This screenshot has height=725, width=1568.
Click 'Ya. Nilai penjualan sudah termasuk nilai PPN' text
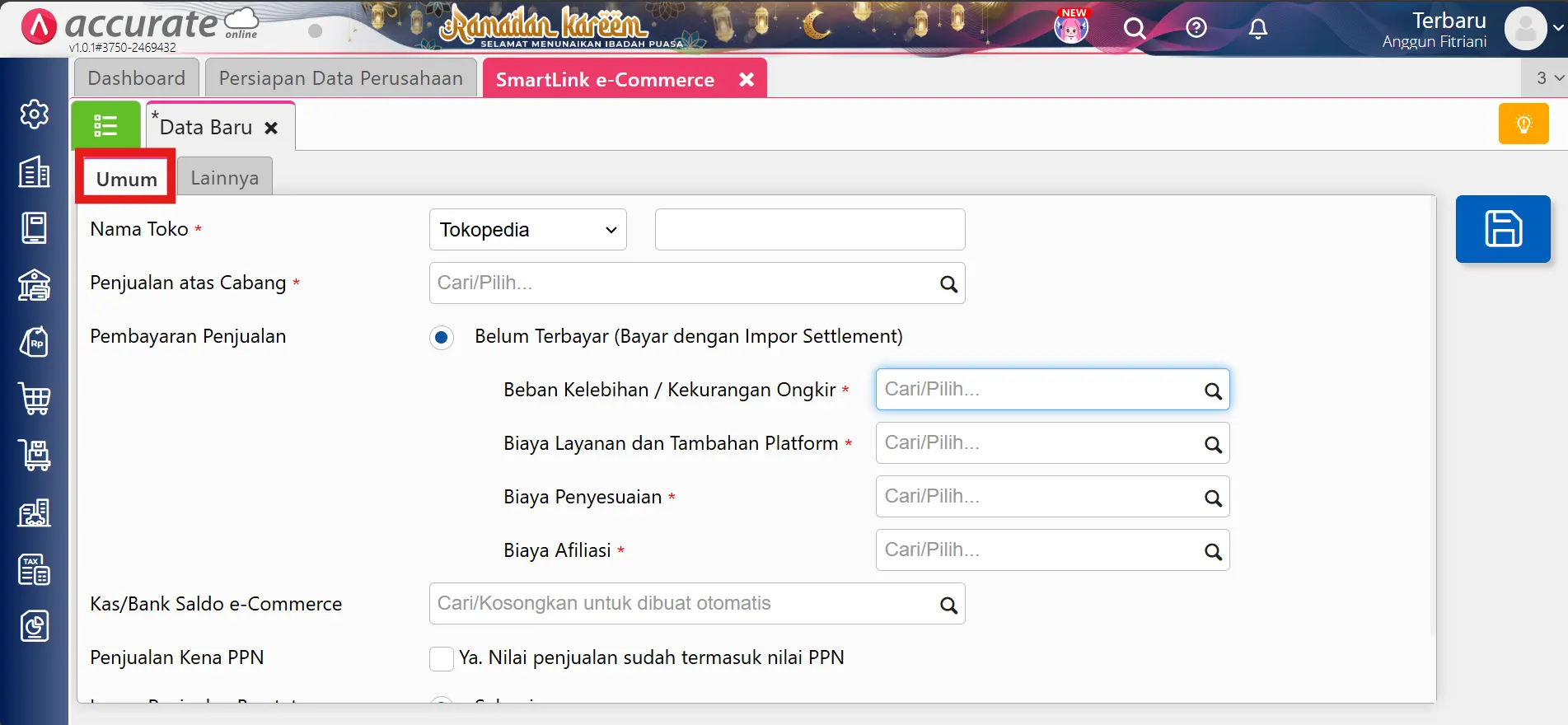click(x=652, y=657)
